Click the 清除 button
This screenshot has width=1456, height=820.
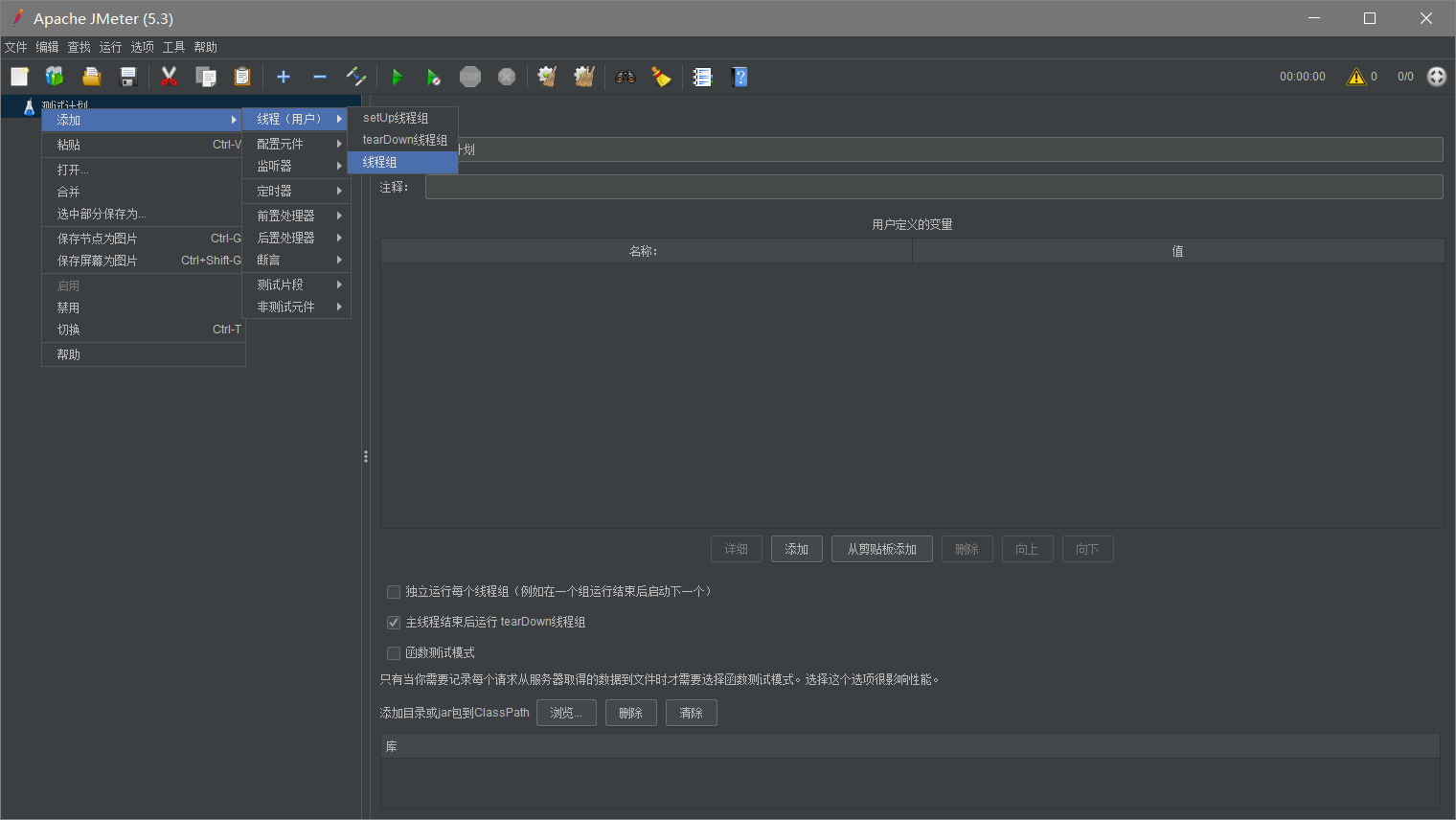click(692, 713)
